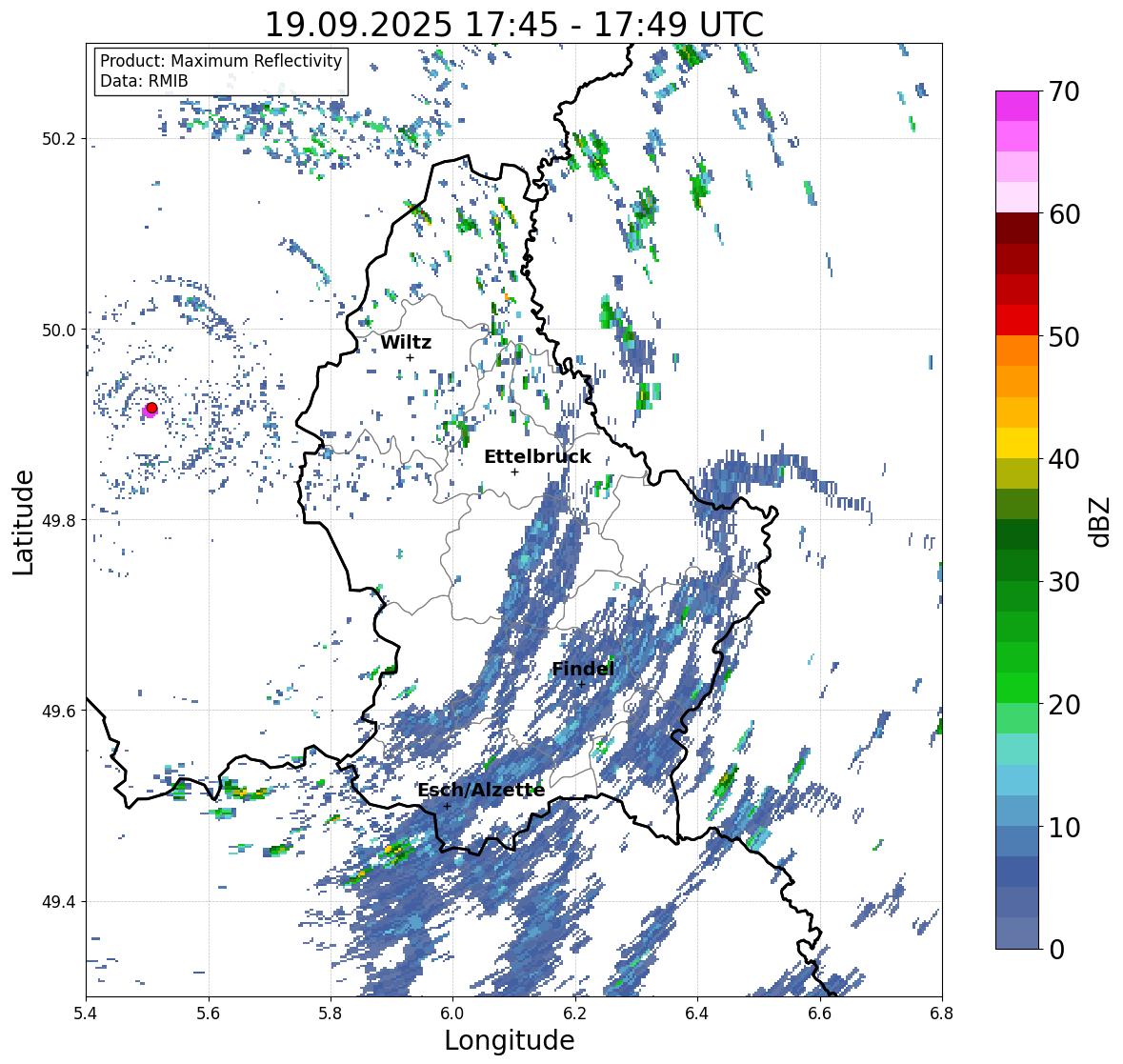Screen dimensions: 1123x1064
Task: Click the 20 value on the colorbar
Action: tap(1063, 705)
